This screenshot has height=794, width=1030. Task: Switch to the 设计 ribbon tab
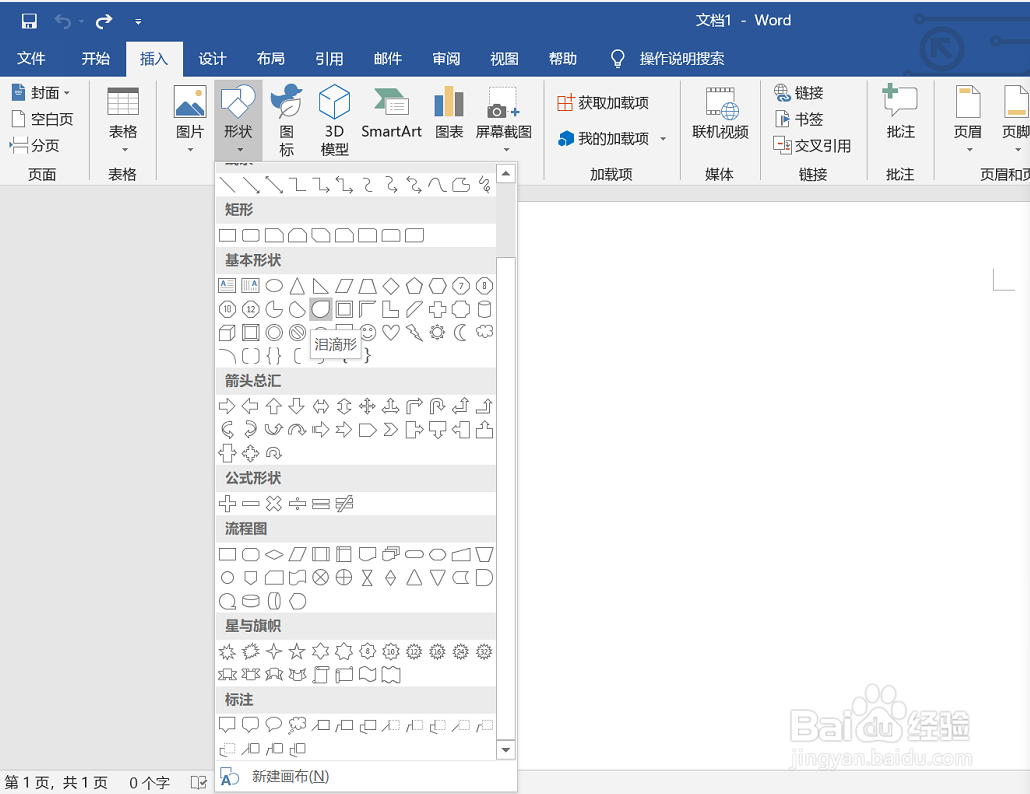tap(212, 58)
